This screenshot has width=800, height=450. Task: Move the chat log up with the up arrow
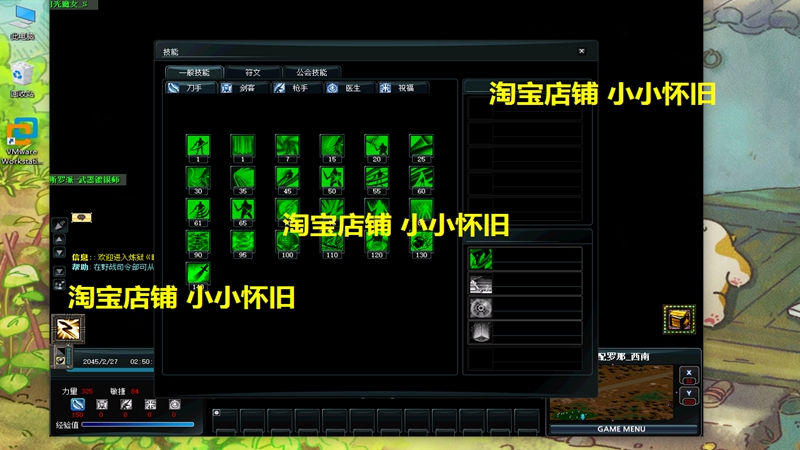tap(59, 239)
